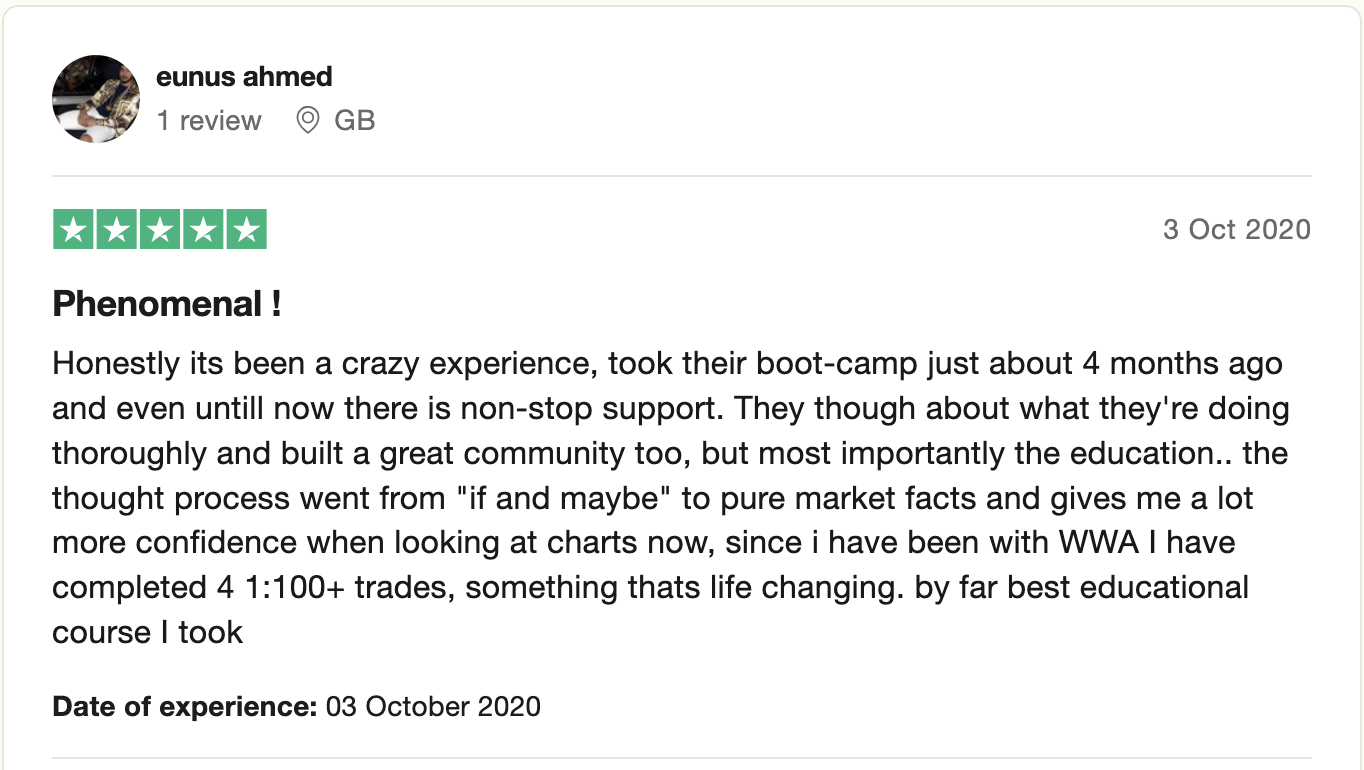
Task: Open eunus ahmed's reviewer profile
Action: click(x=244, y=77)
